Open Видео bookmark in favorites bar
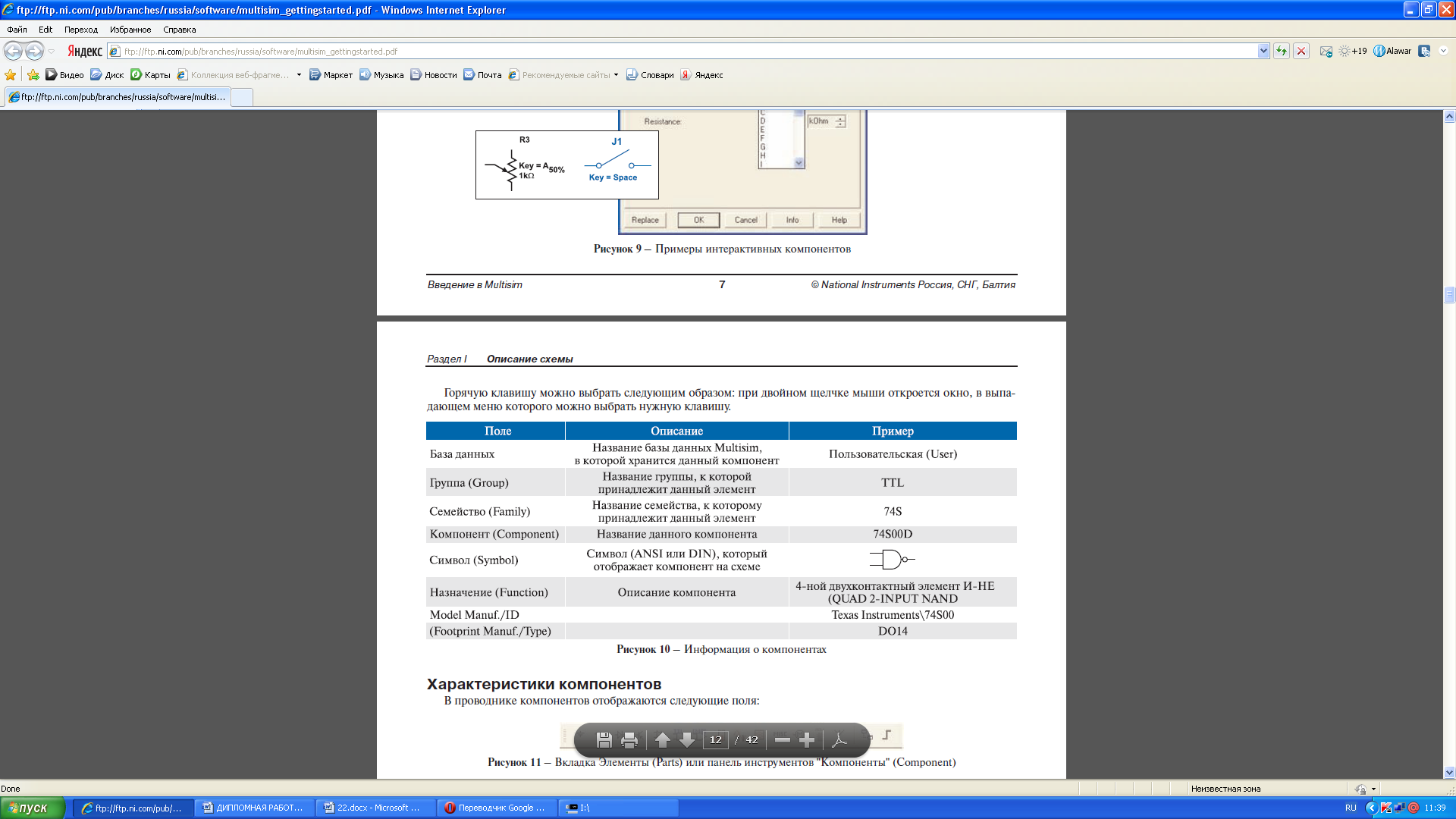The width and height of the screenshot is (1456, 819). pyautogui.click(x=64, y=74)
